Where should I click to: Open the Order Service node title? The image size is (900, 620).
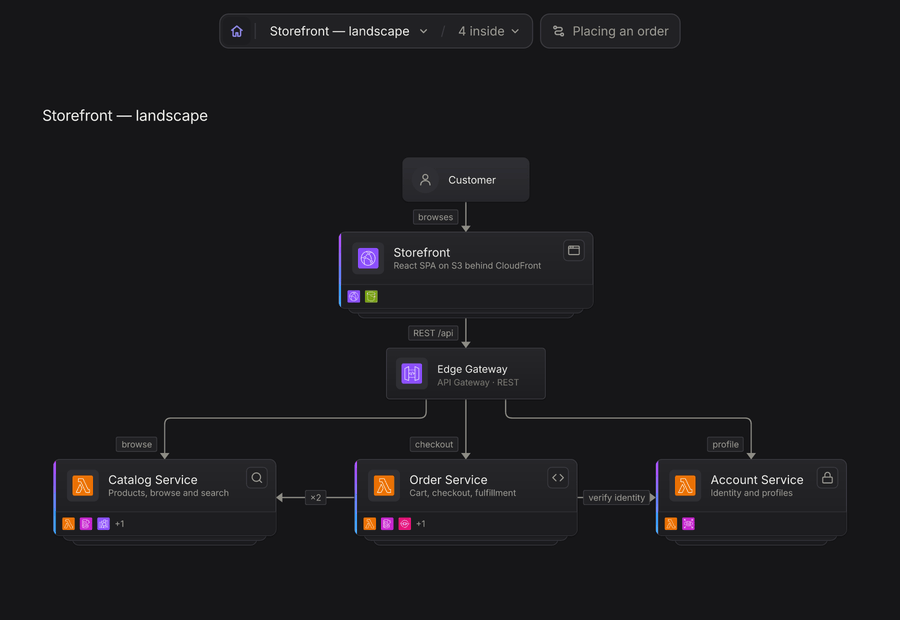pyautogui.click(x=448, y=479)
